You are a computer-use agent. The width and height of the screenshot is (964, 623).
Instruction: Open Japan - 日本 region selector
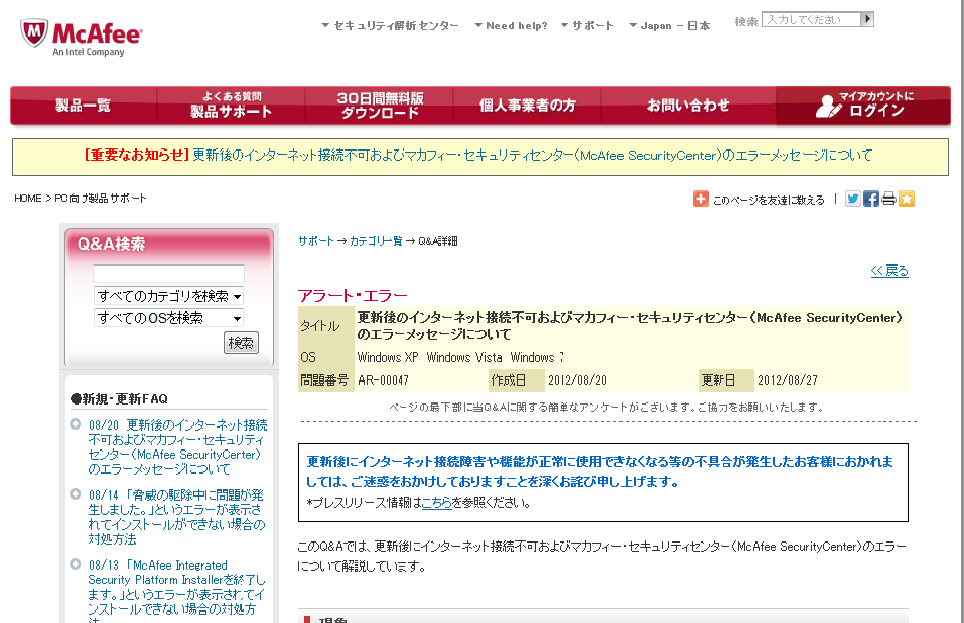pos(670,26)
